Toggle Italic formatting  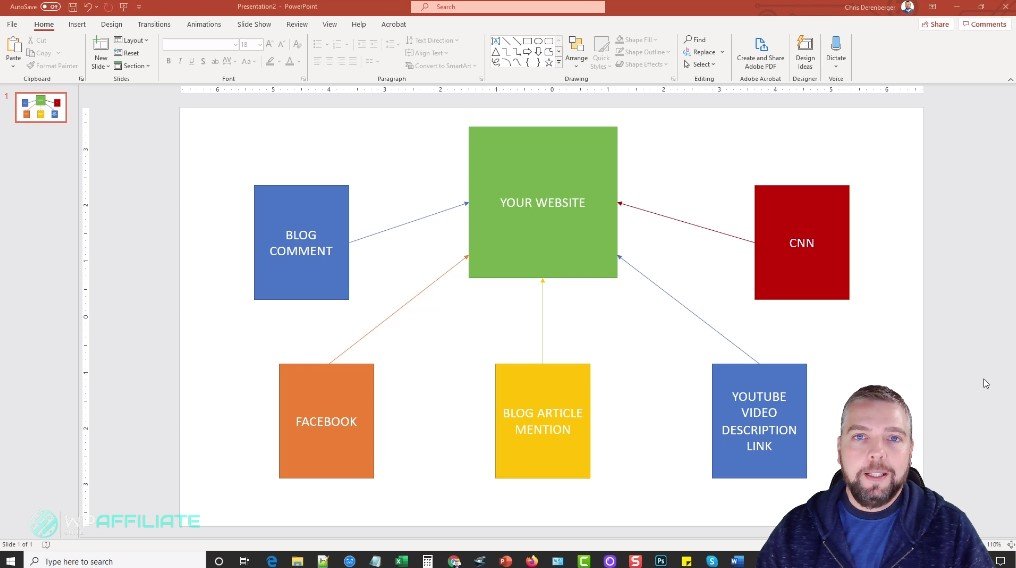point(181,61)
